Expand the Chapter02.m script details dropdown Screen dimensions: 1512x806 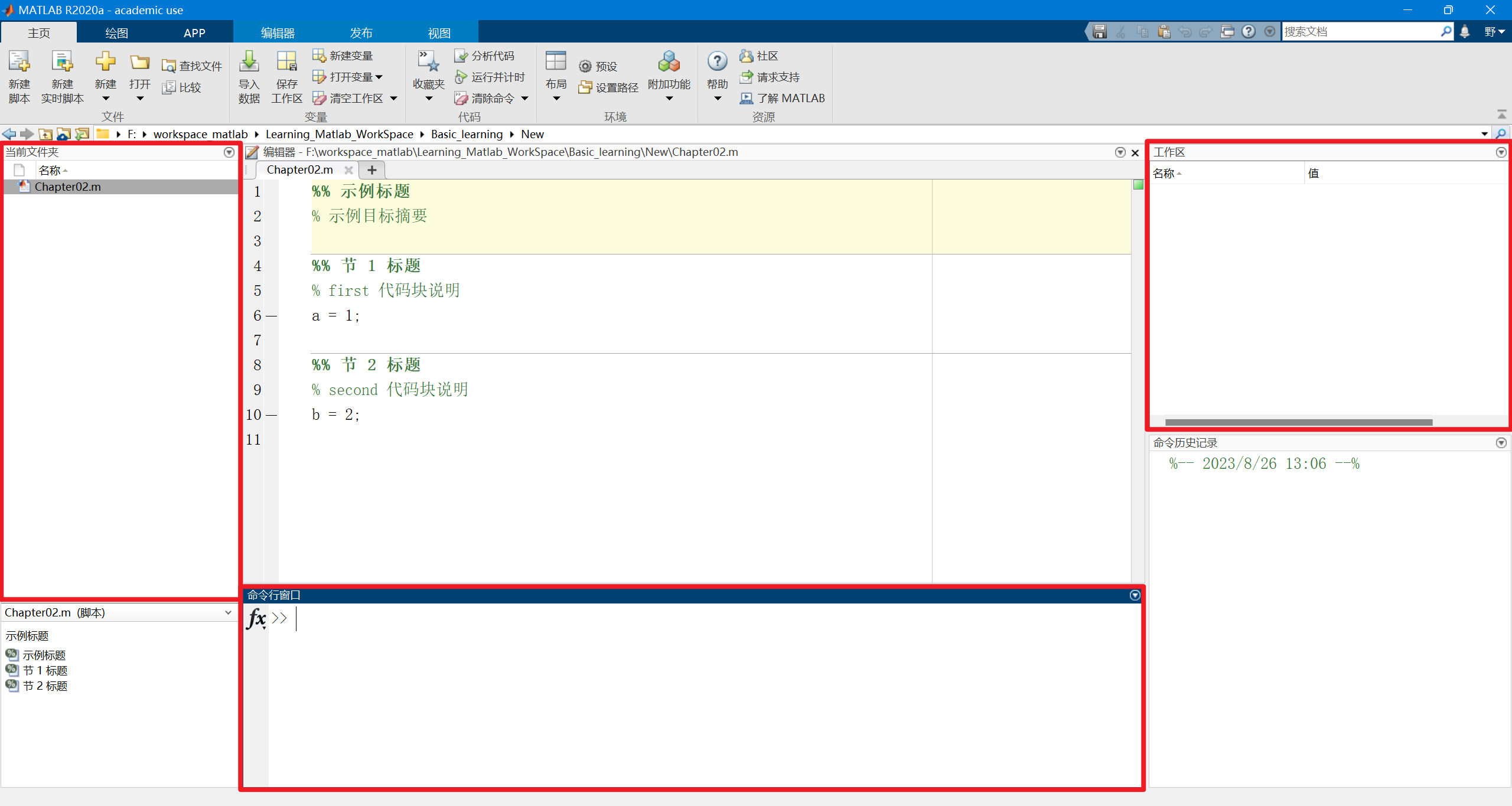[x=228, y=612]
